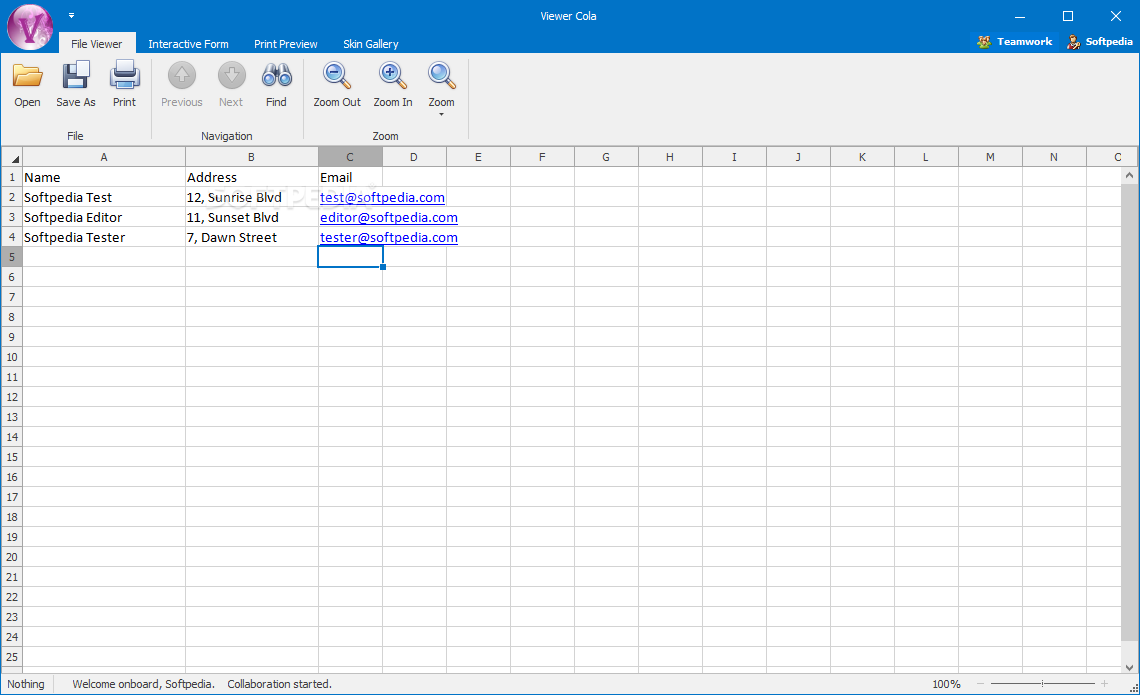This screenshot has width=1140, height=695.
Task: Select column D header
Action: [x=414, y=157]
